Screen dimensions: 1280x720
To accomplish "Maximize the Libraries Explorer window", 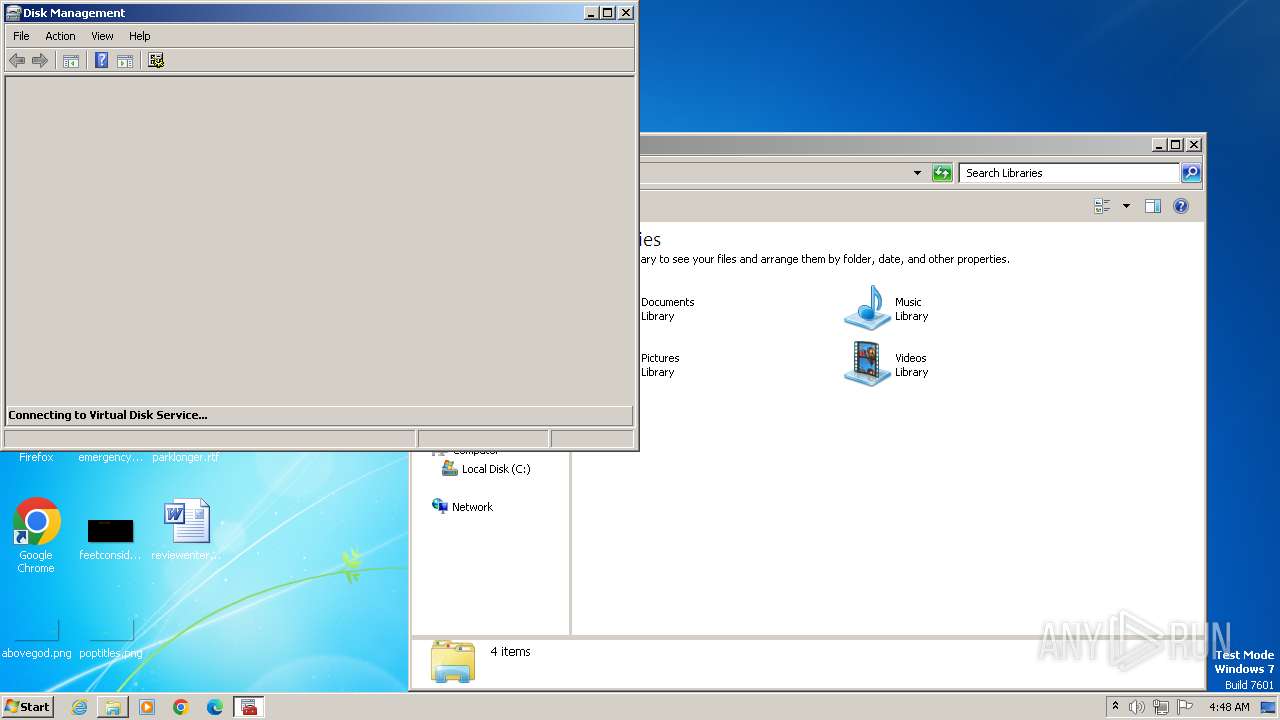I will pos(1176,145).
